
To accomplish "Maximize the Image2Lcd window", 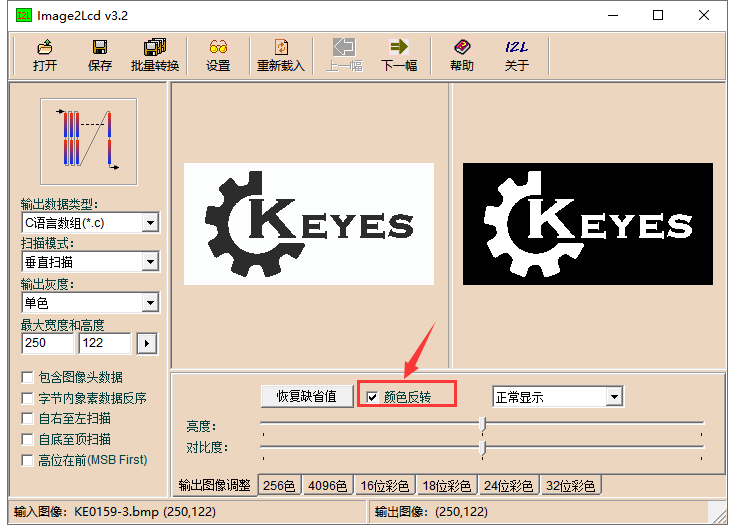I will 658,15.
